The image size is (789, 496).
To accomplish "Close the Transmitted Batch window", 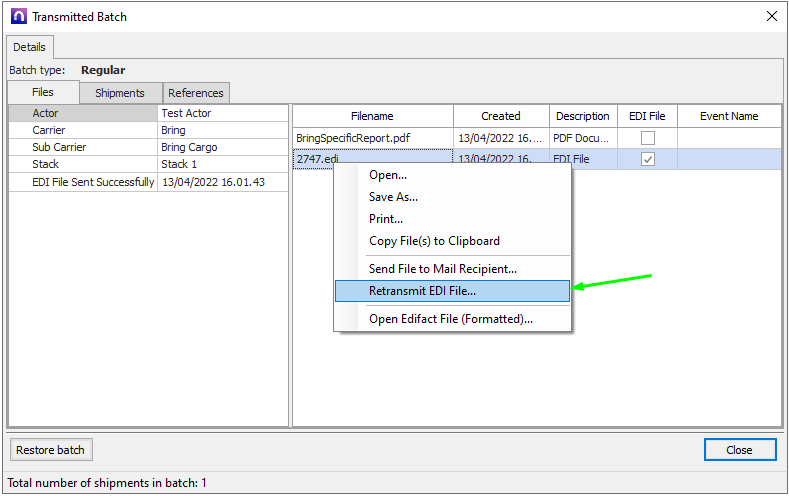I will tap(770, 17).
